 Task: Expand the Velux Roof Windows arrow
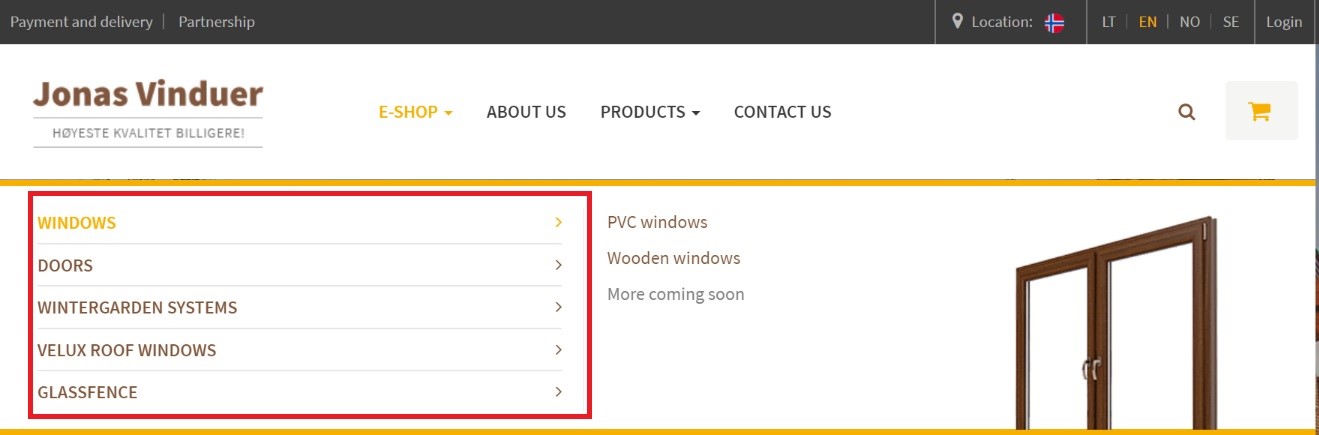pos(558,350)
